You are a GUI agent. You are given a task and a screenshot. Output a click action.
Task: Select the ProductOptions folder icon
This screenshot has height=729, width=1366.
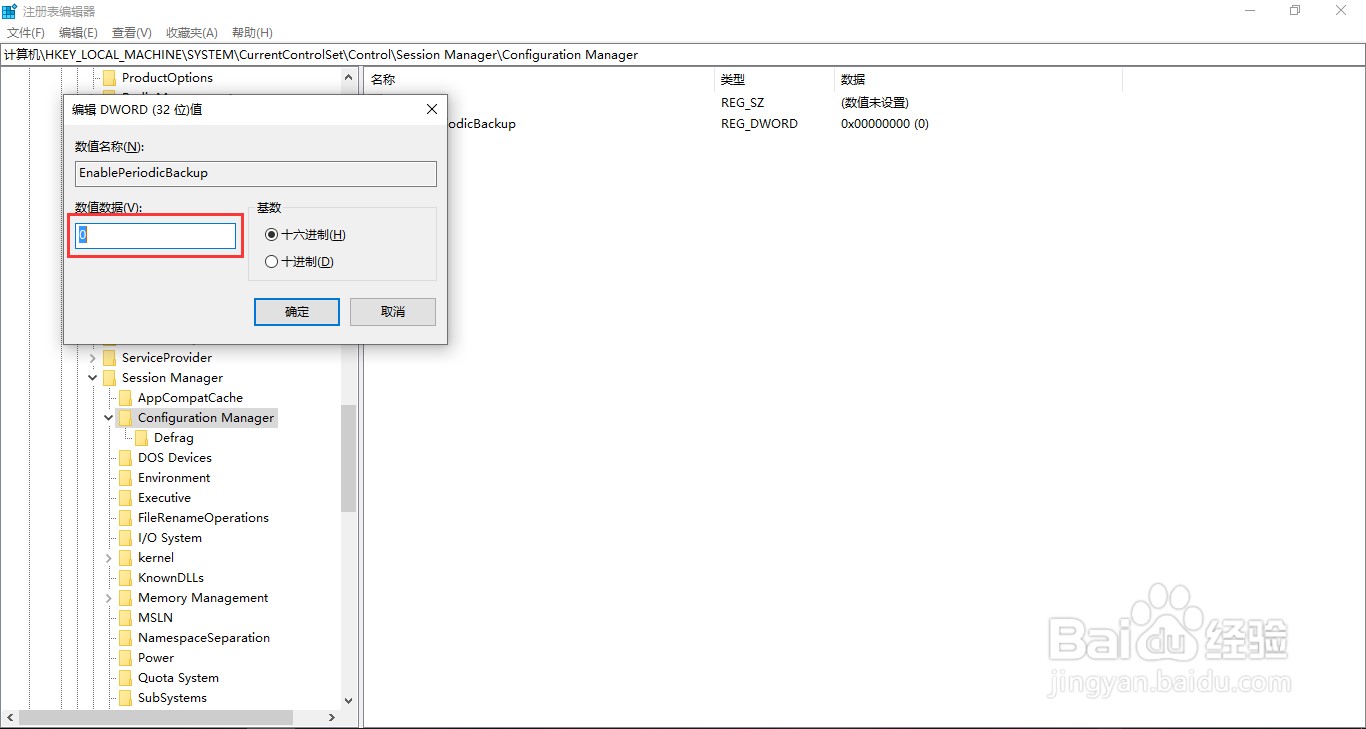[x=109, y=78]
